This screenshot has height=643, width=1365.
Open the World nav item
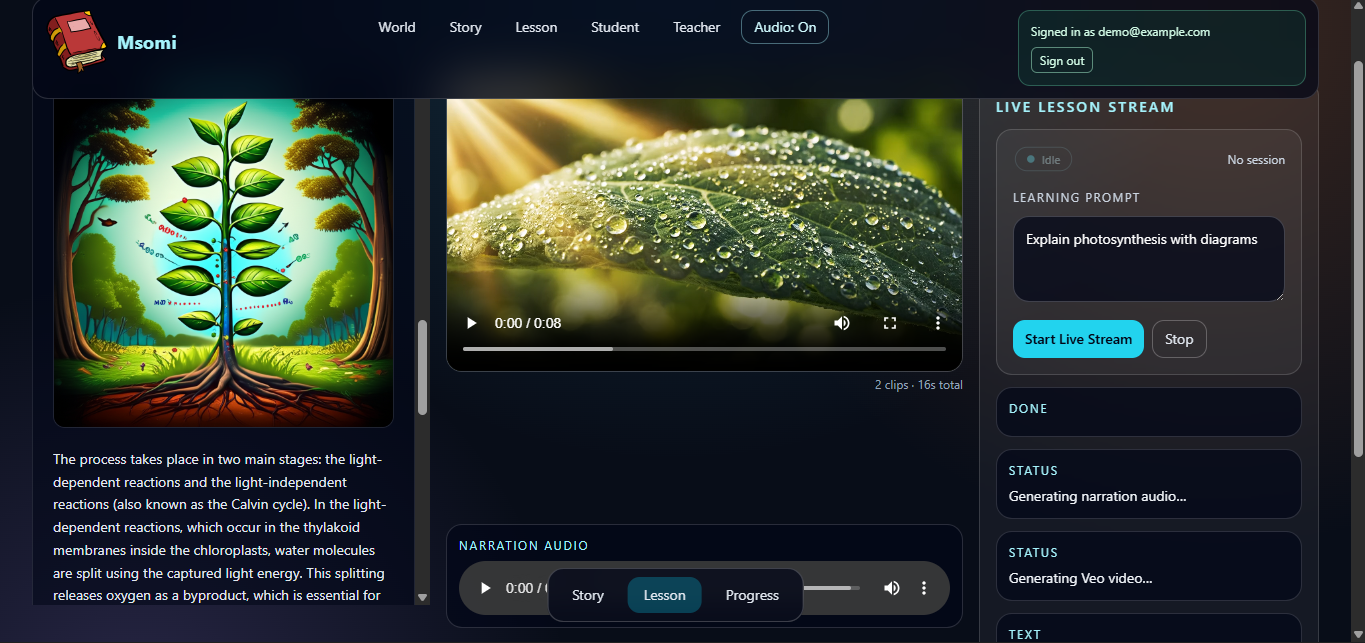pos(397,27)
